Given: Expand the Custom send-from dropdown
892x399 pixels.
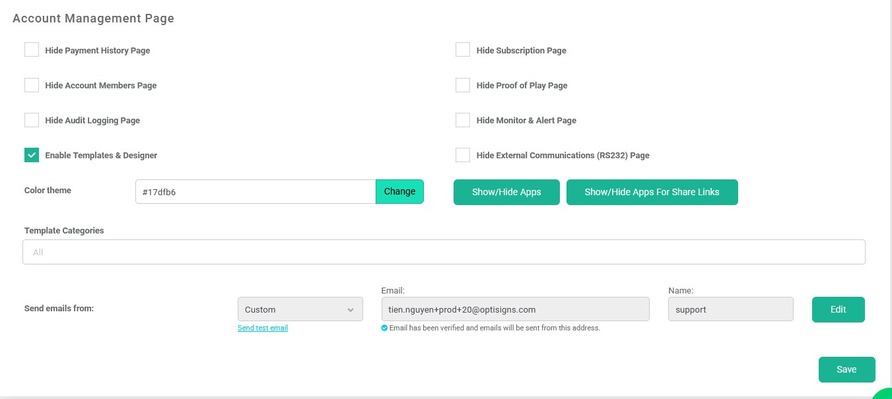Looking at the screenshot, I should point(300,309).
